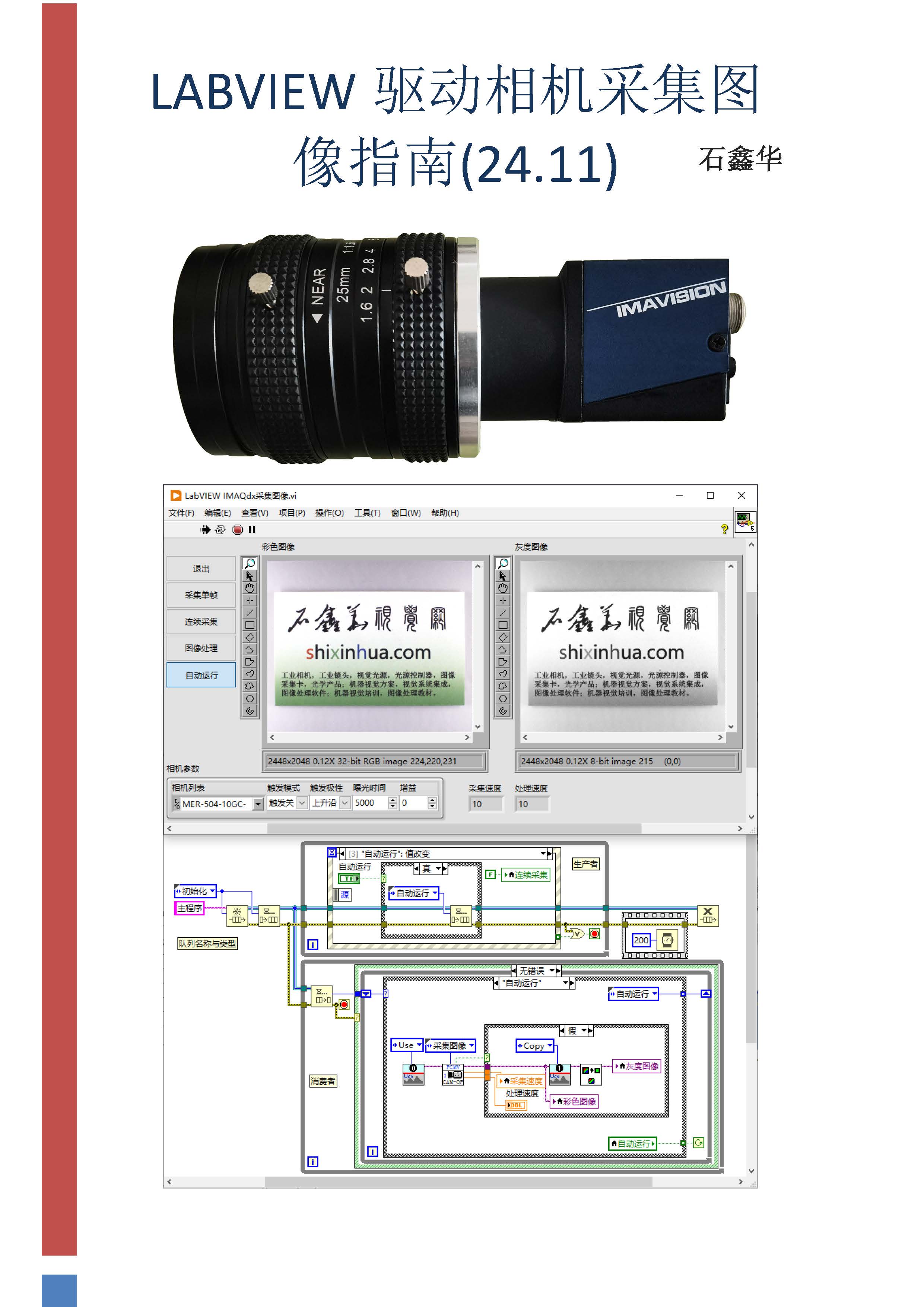Click the Run Continuously toolbar icon
924x1307 pixels.
tap(220, 530)
